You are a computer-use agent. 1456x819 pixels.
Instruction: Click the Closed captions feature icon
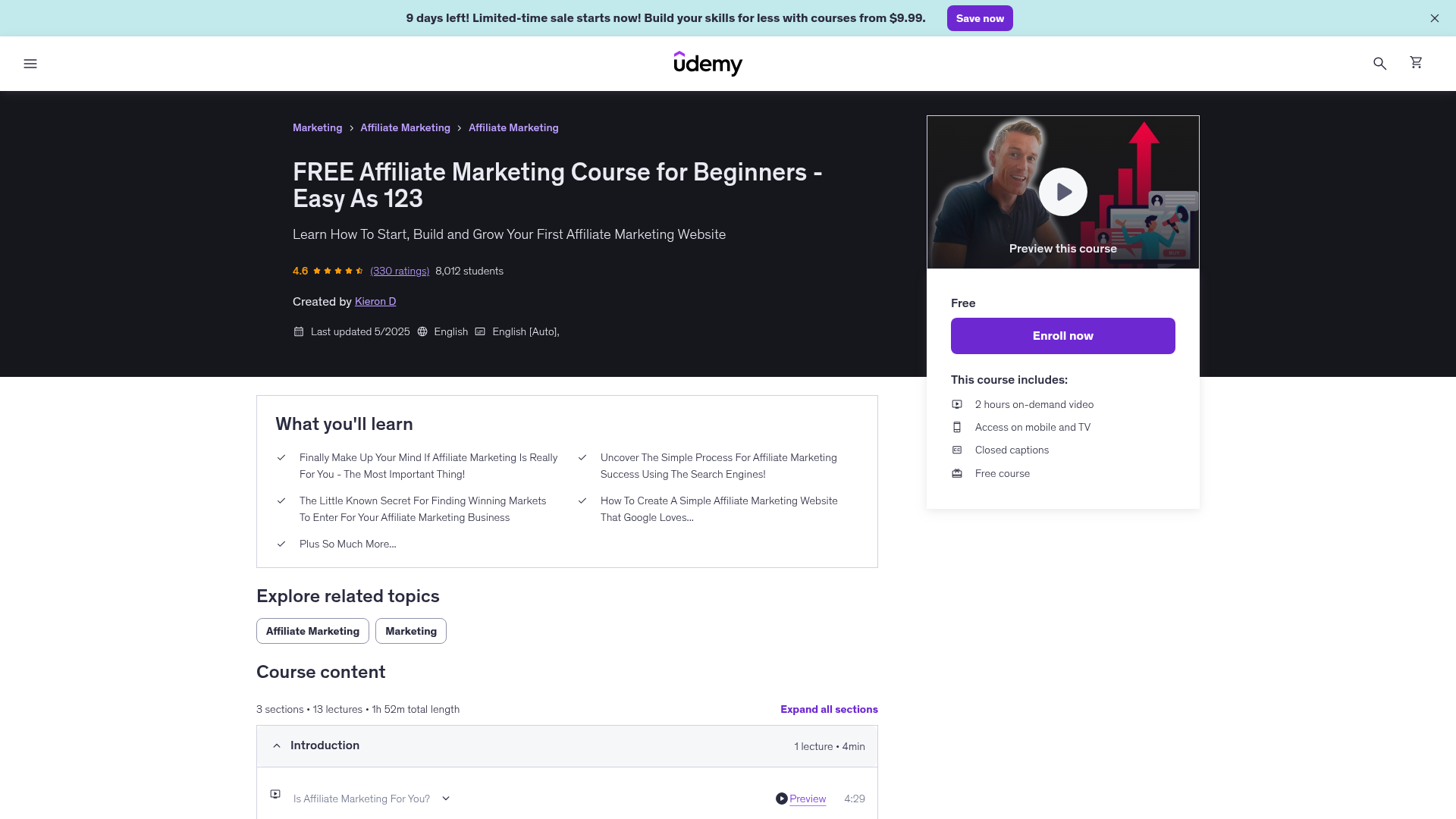point(957,450)
